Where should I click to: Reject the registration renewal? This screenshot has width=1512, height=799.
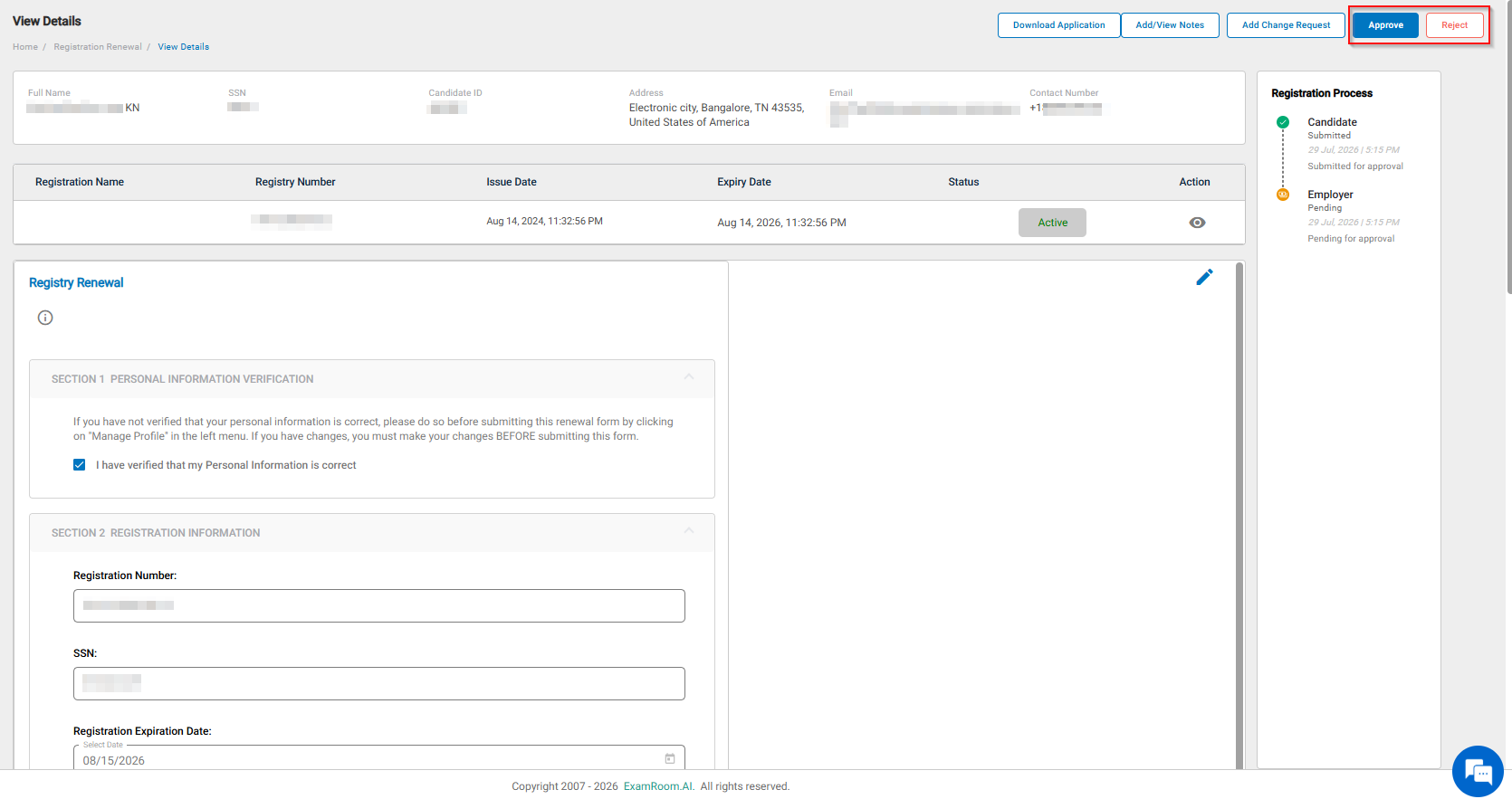1455,25
